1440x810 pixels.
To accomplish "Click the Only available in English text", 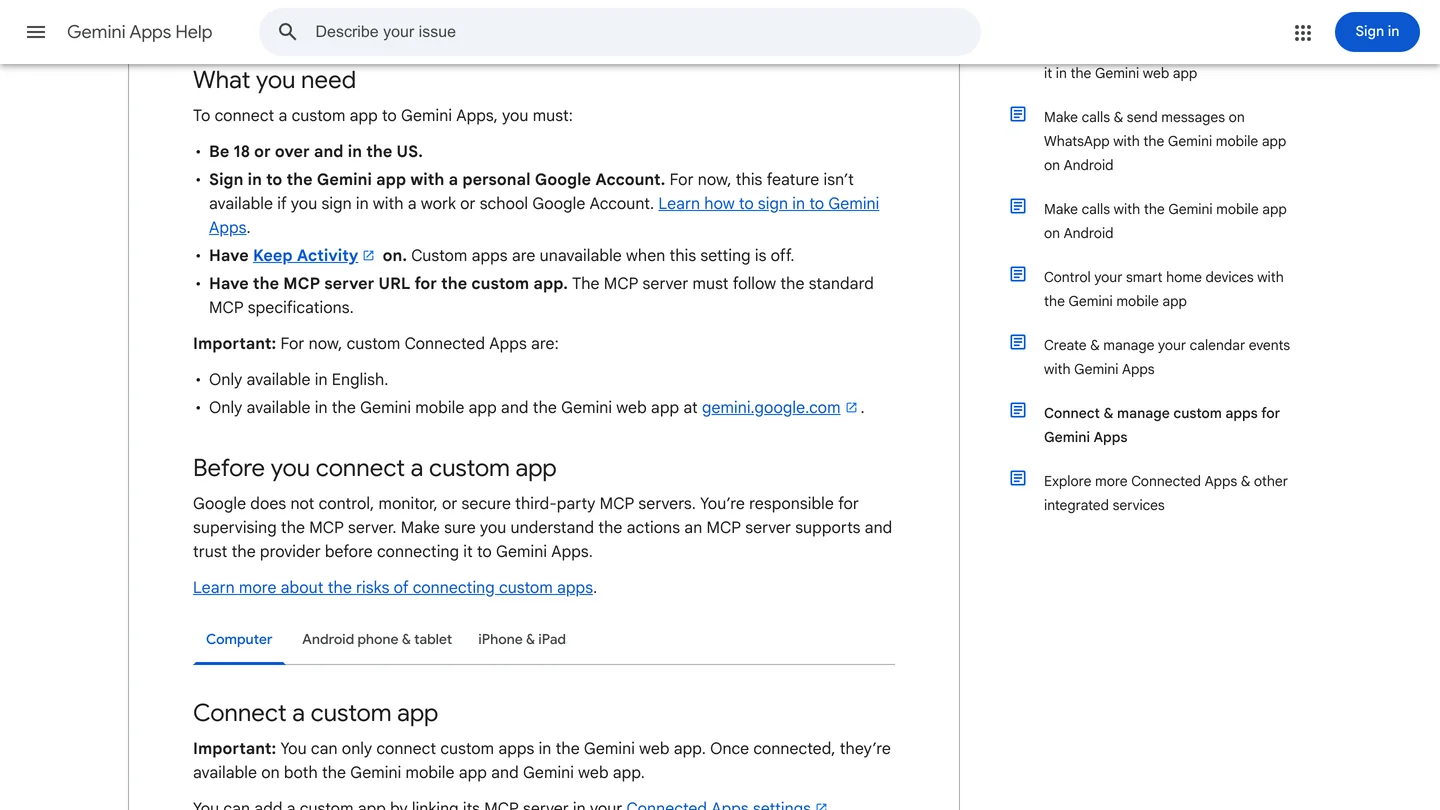I will coord(298,380).
